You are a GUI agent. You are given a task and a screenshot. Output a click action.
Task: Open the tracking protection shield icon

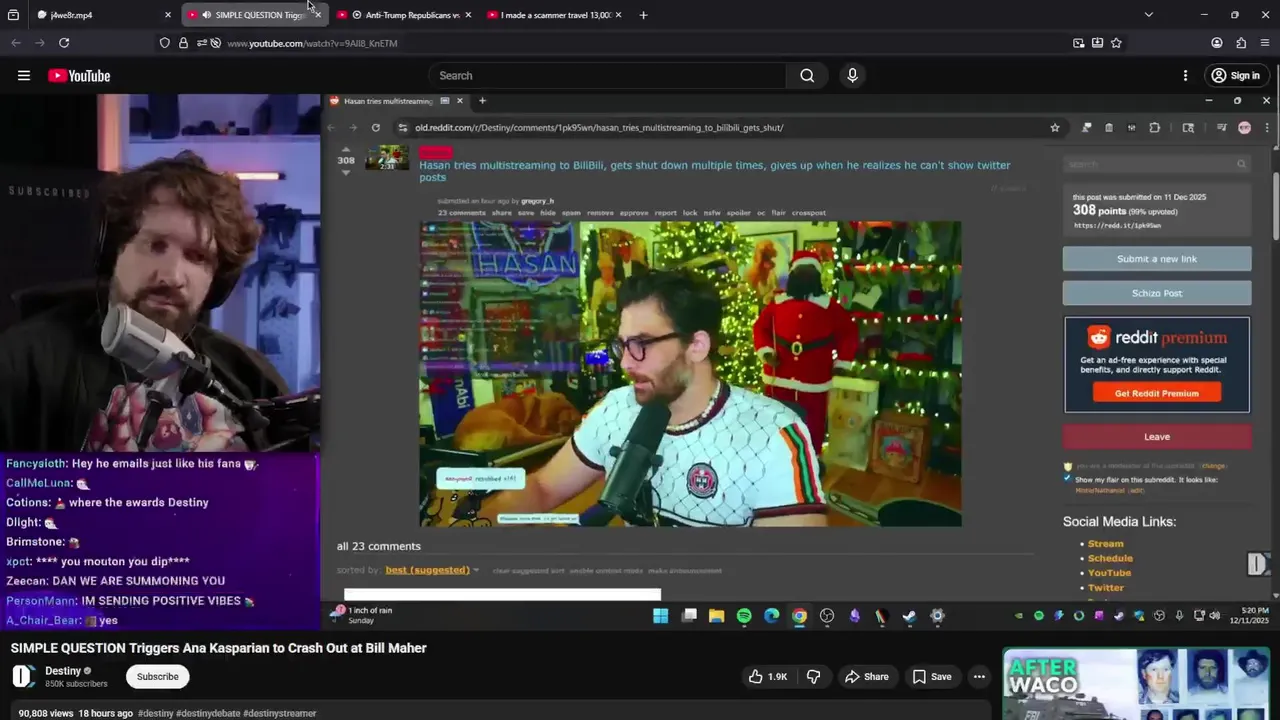point(165,43)
